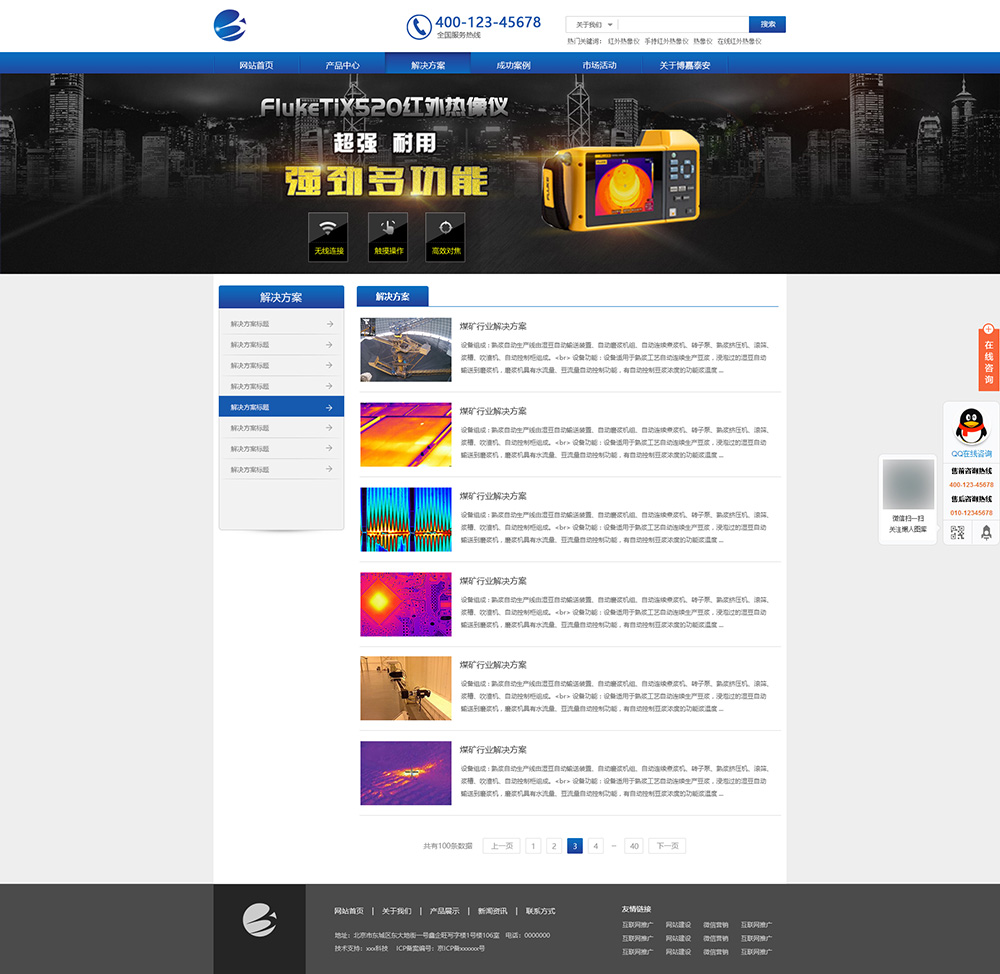Select the 解决方案 top navigation tab
Viewport: 1000px width, 974px height.
coord(428,65)
